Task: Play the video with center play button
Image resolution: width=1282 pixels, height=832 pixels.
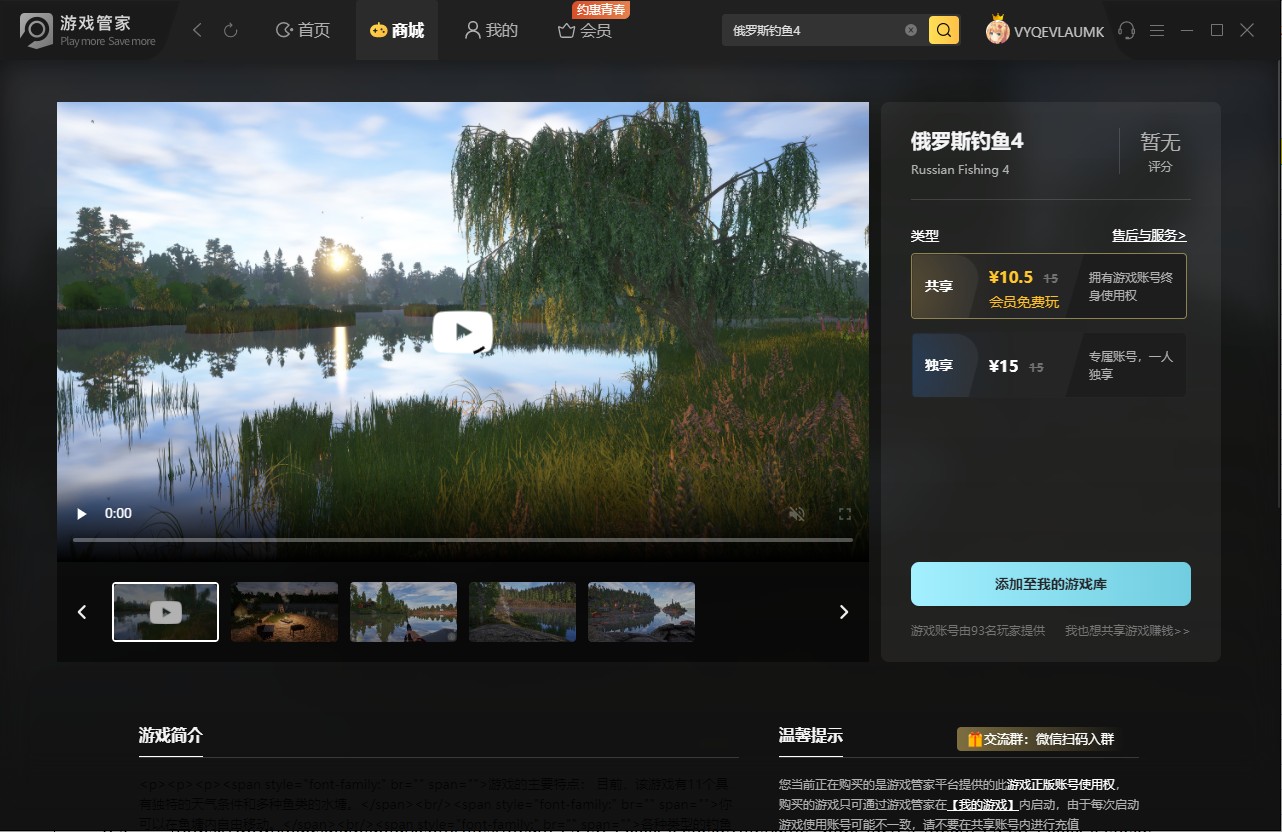Action: [463, 332]
